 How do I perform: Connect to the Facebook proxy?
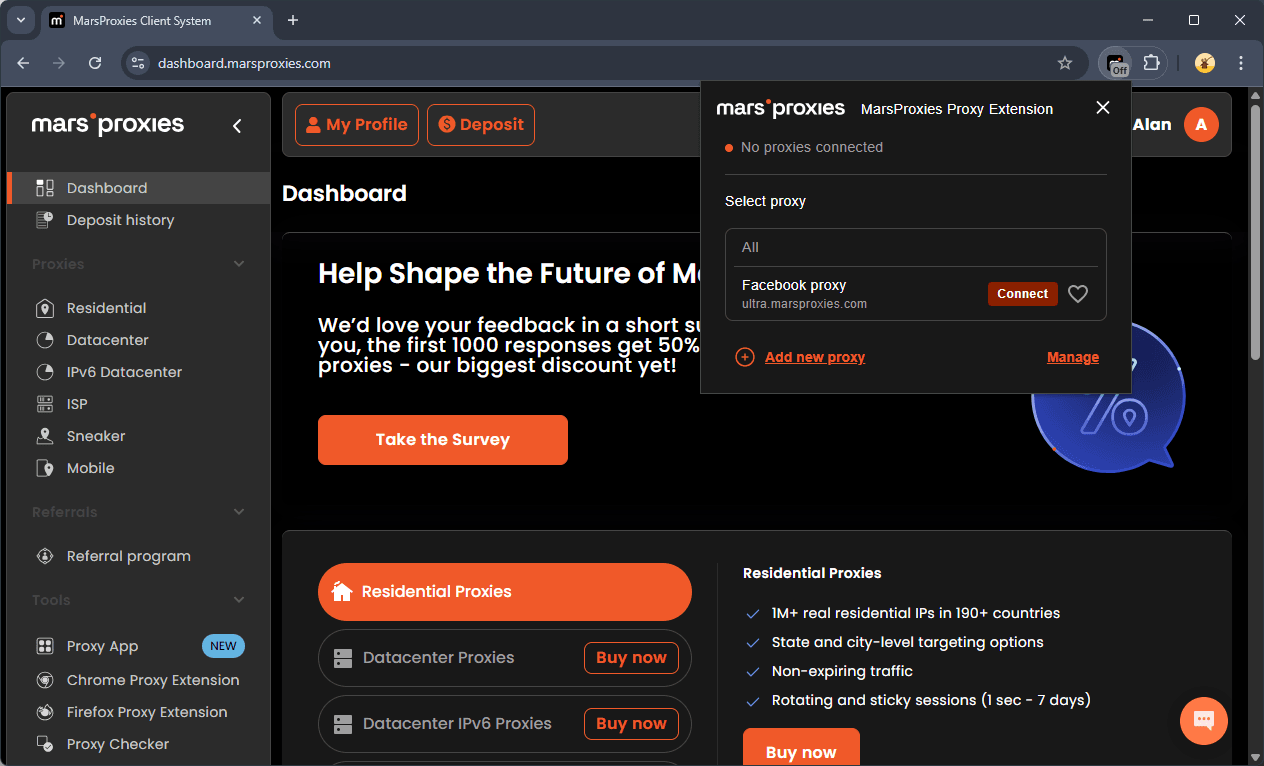[1022, 294]
